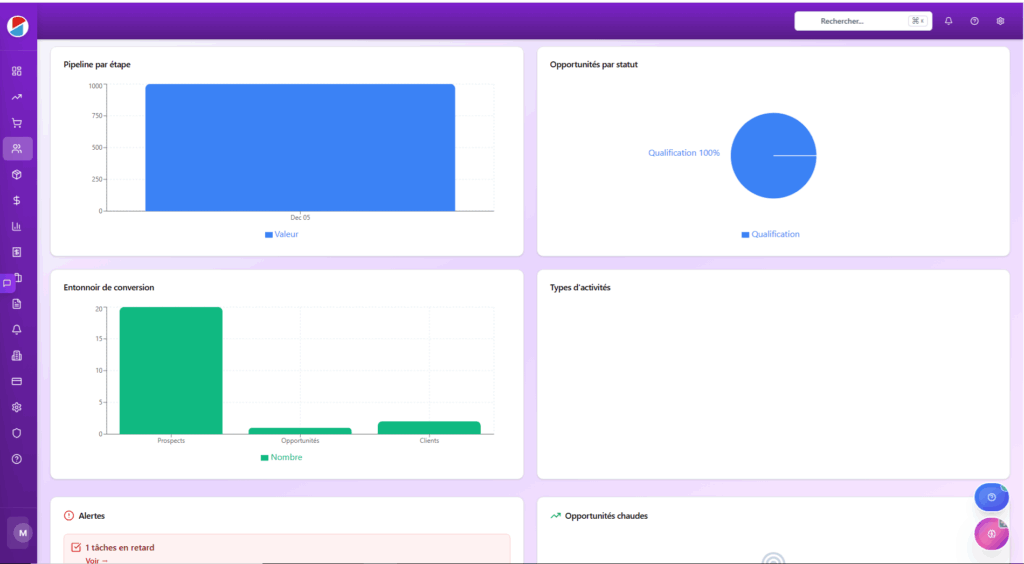Open the bar chart reports icon in sidebar

tap(17, 226)
